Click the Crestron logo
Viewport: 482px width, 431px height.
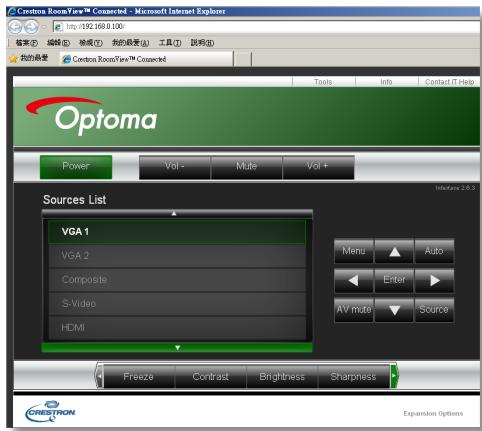tap(50, 411)
